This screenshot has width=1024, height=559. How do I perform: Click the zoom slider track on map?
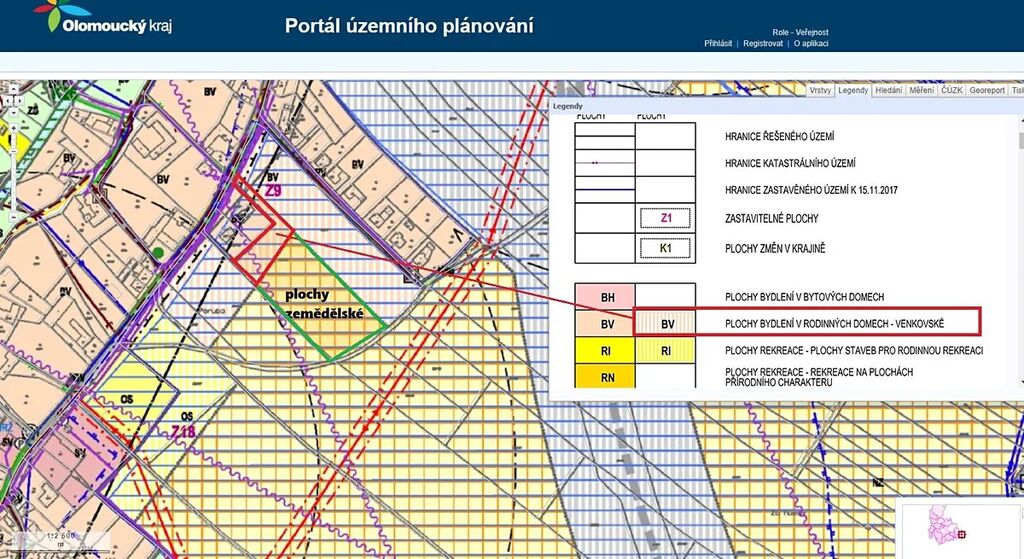[x=13, y=175]
